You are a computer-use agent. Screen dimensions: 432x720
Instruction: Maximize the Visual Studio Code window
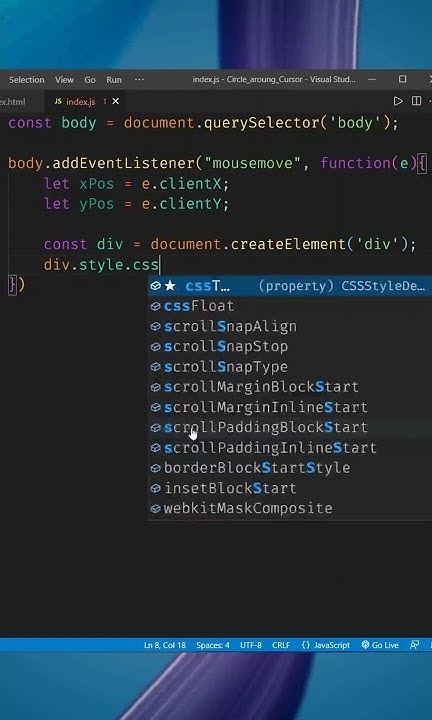tap(402, 79)
